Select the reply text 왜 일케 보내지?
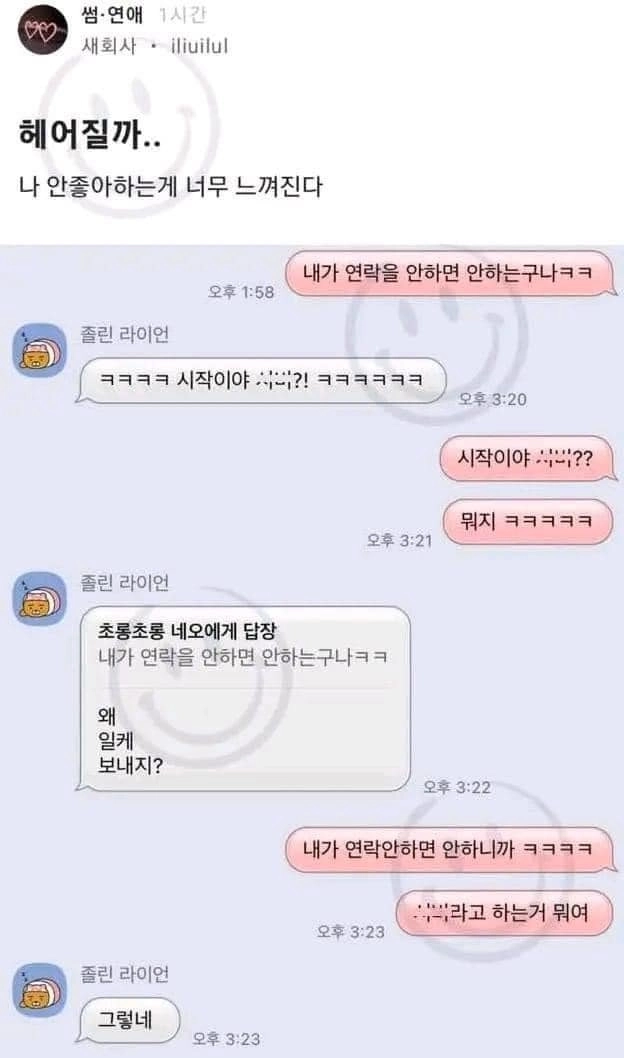Image resolution: width=624 pixels, height=1058 pixels. click(x=130, y=740)
